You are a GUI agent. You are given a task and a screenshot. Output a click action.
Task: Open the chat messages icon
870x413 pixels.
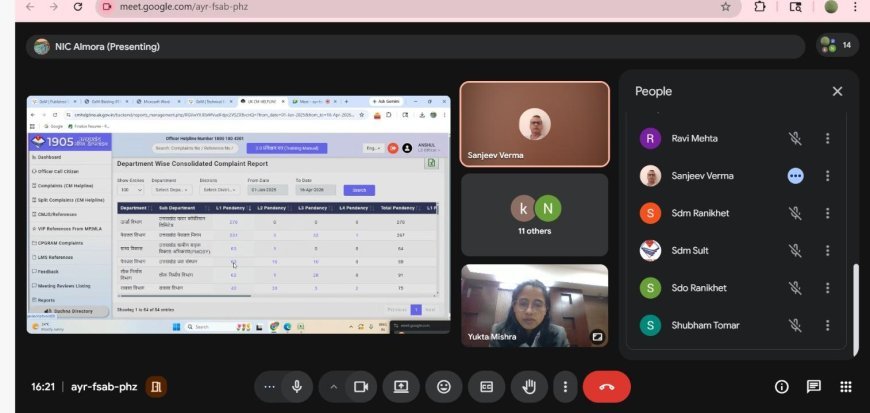813,386
